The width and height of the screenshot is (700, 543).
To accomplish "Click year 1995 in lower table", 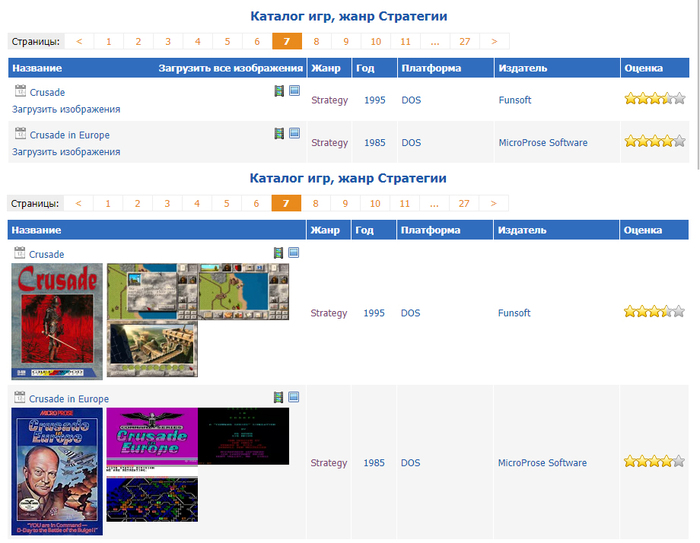I will (x=374, y=313).
